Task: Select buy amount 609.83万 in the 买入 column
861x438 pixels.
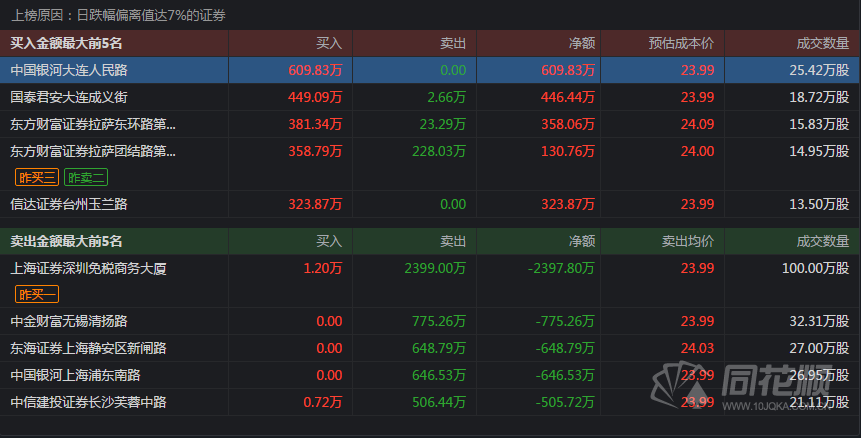Action: (x=315, y=70)
